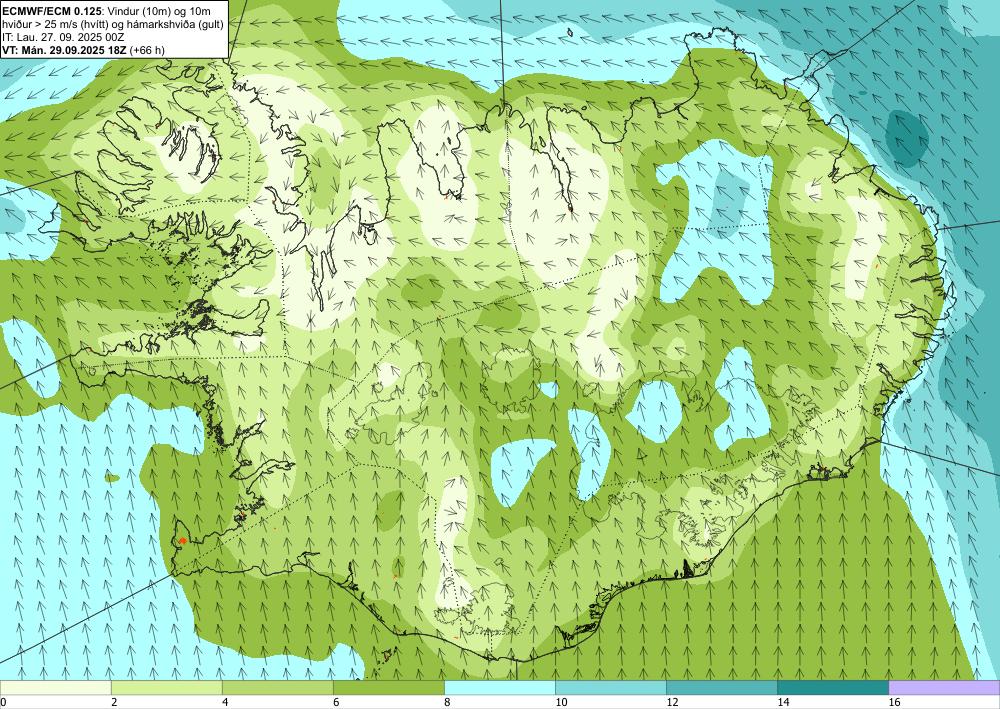Click the turquoise 10–12 legend swatch
This screenshot has width=1000, height=709.
click(610, 688)
